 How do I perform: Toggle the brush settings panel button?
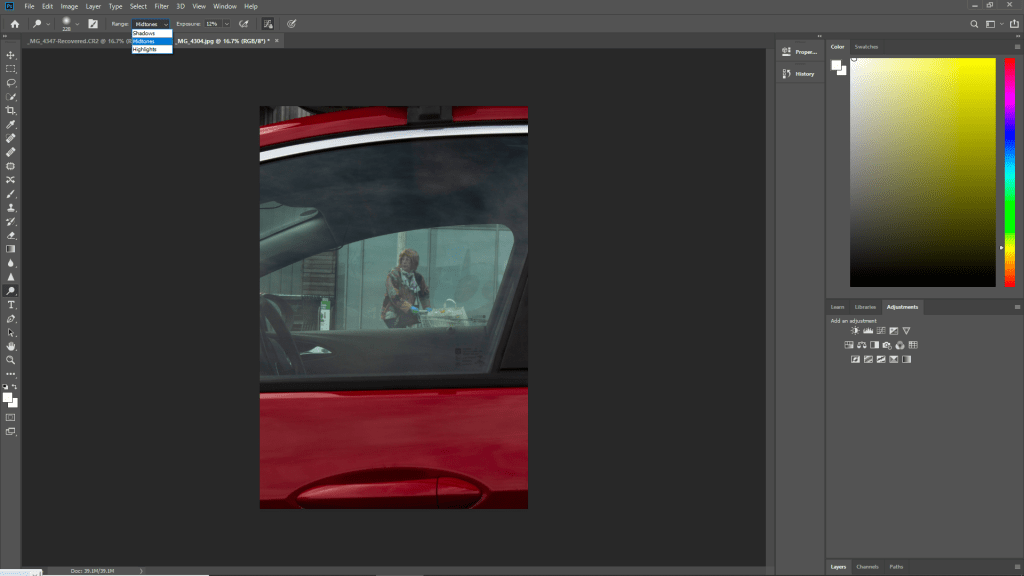point(93,23)
